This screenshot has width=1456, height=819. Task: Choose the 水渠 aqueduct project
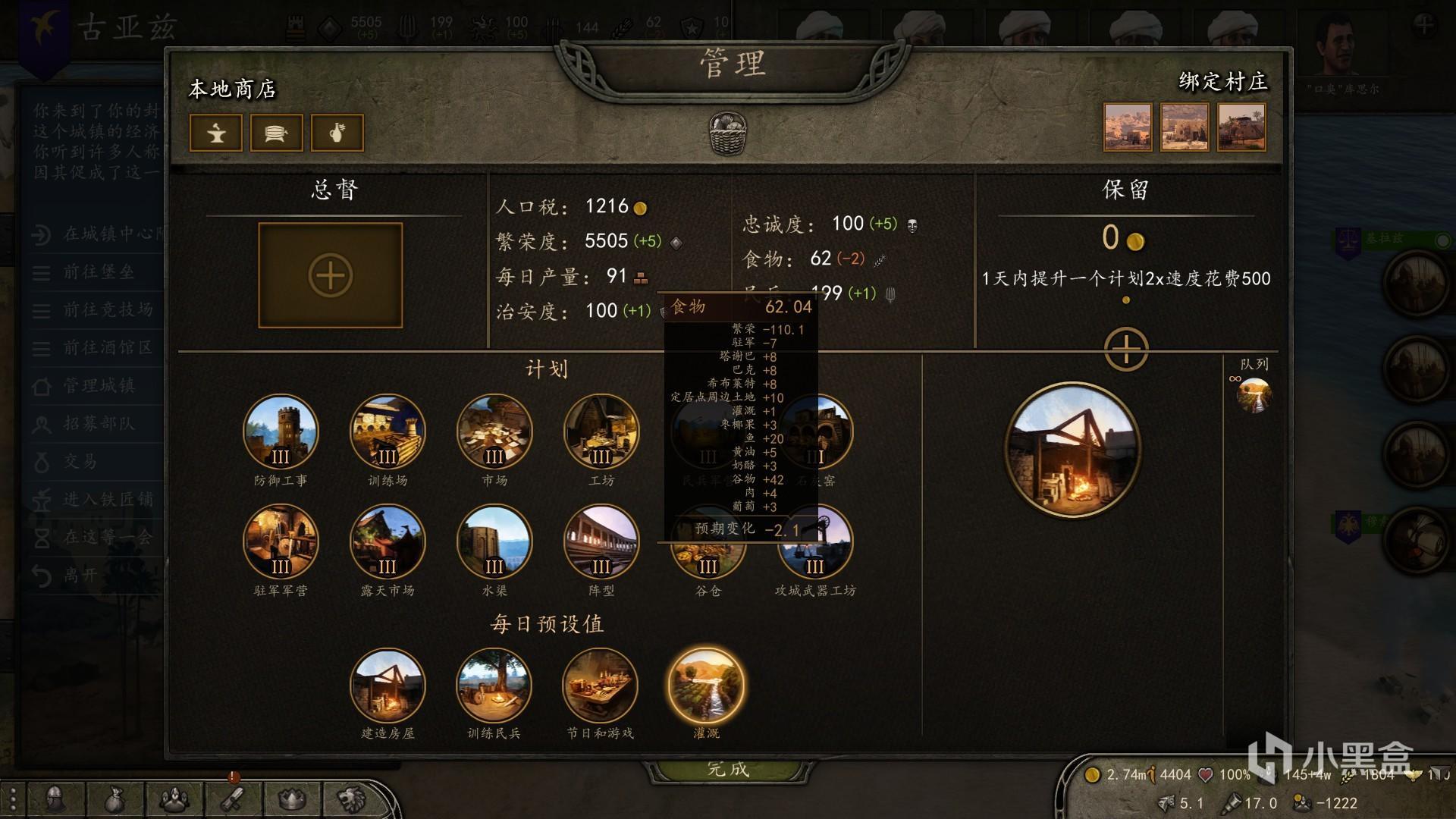pyautogui.click(x=494, y=541)
